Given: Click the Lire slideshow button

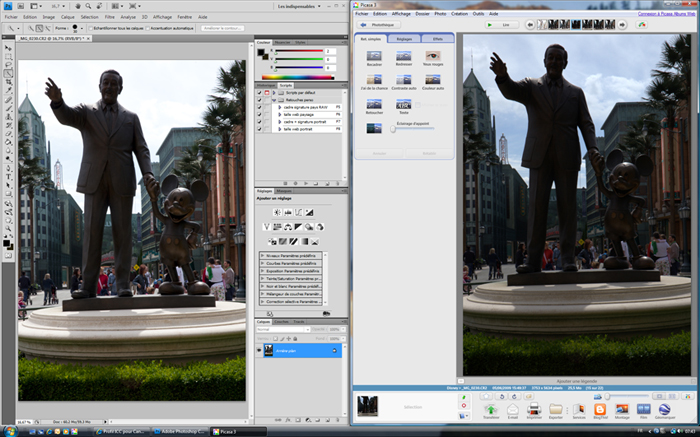Looking at the screenshot, I should coord(502,25).
